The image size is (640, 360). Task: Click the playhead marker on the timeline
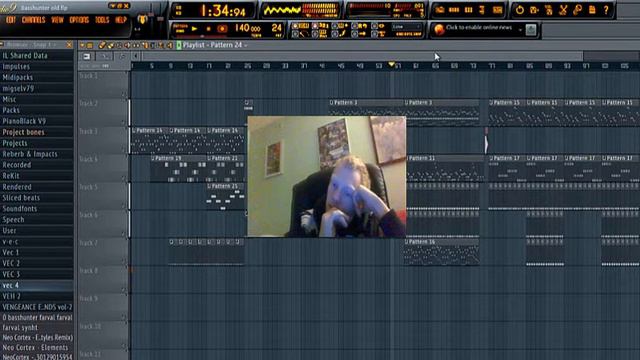pos(391,64)
